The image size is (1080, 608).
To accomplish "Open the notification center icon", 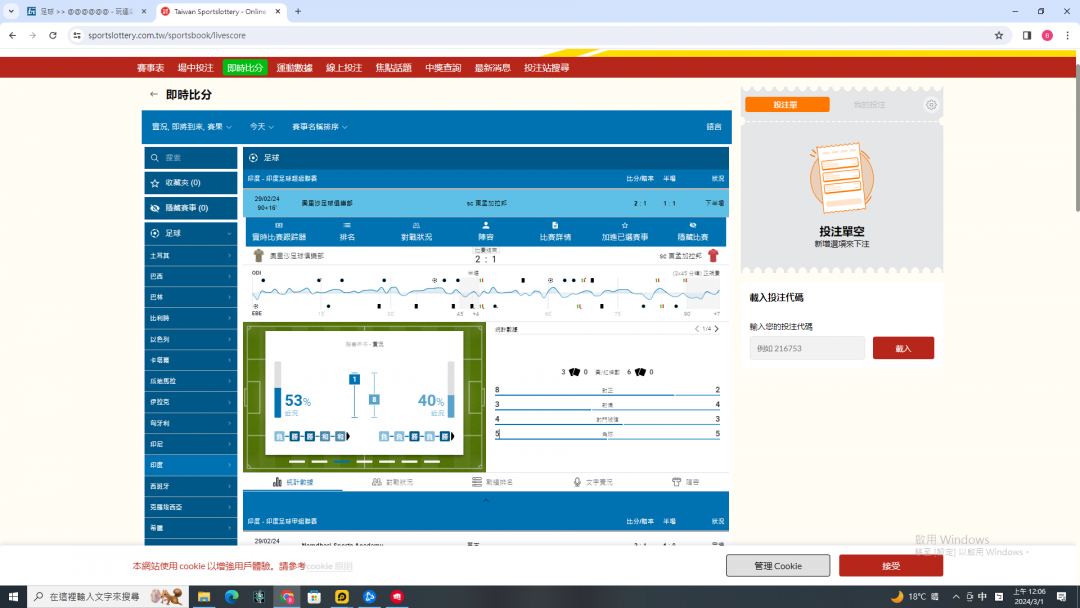I will pyautogui.click(x=1061, y=596).
